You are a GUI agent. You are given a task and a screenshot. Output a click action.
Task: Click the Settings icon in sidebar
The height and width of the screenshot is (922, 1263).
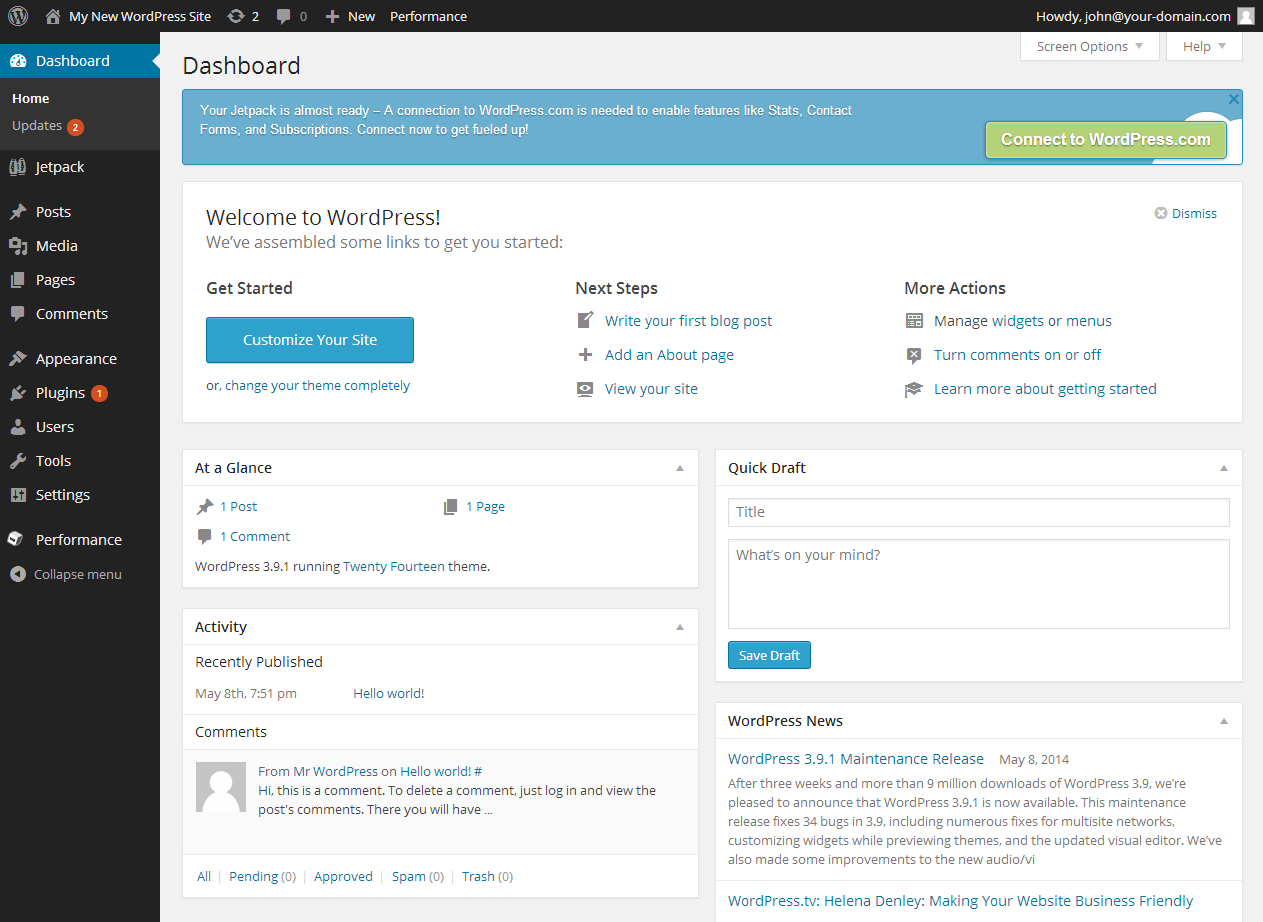(x=18, y=495)
